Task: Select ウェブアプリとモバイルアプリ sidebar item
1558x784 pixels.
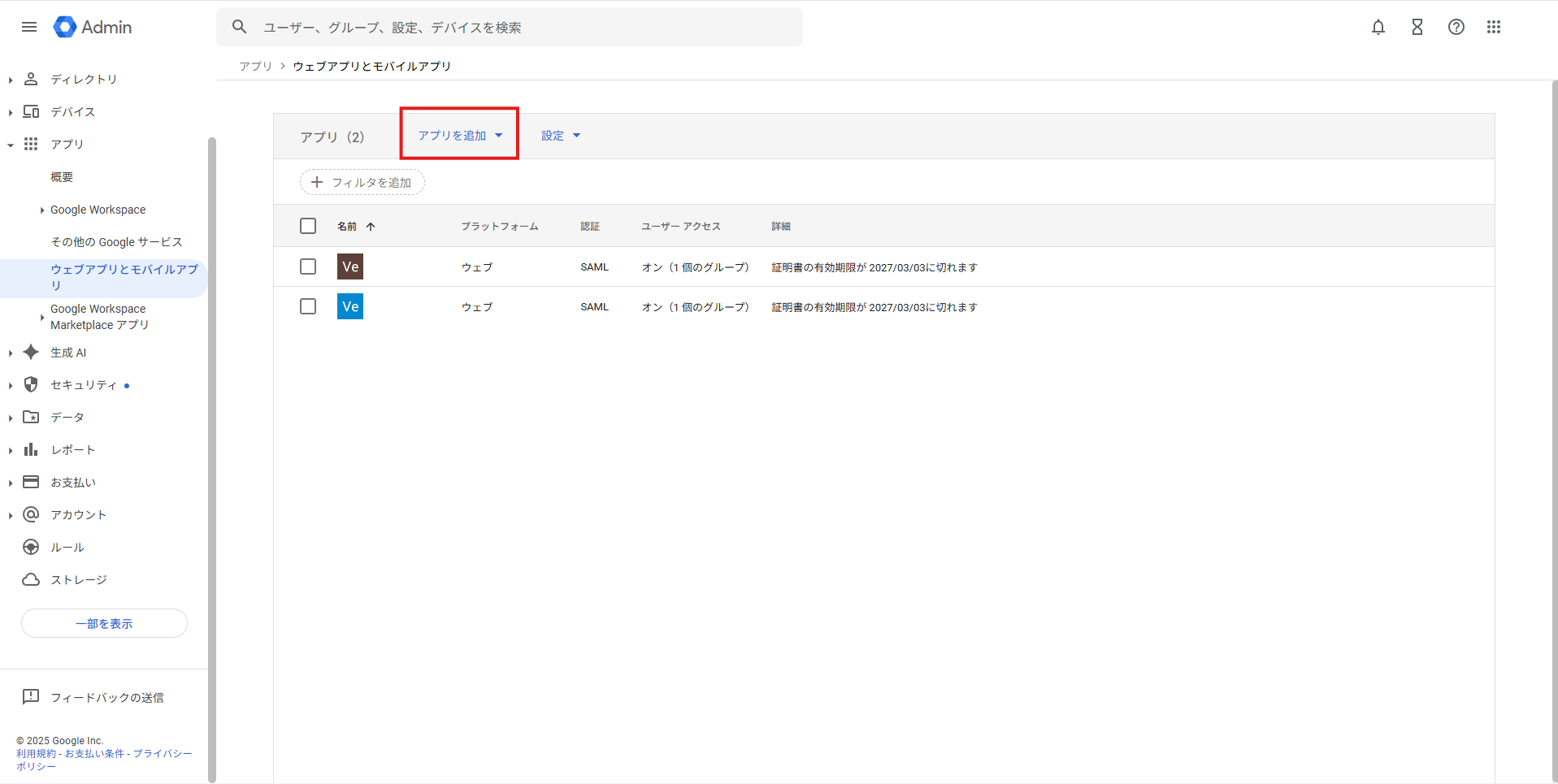Action: tap(103, 277)
